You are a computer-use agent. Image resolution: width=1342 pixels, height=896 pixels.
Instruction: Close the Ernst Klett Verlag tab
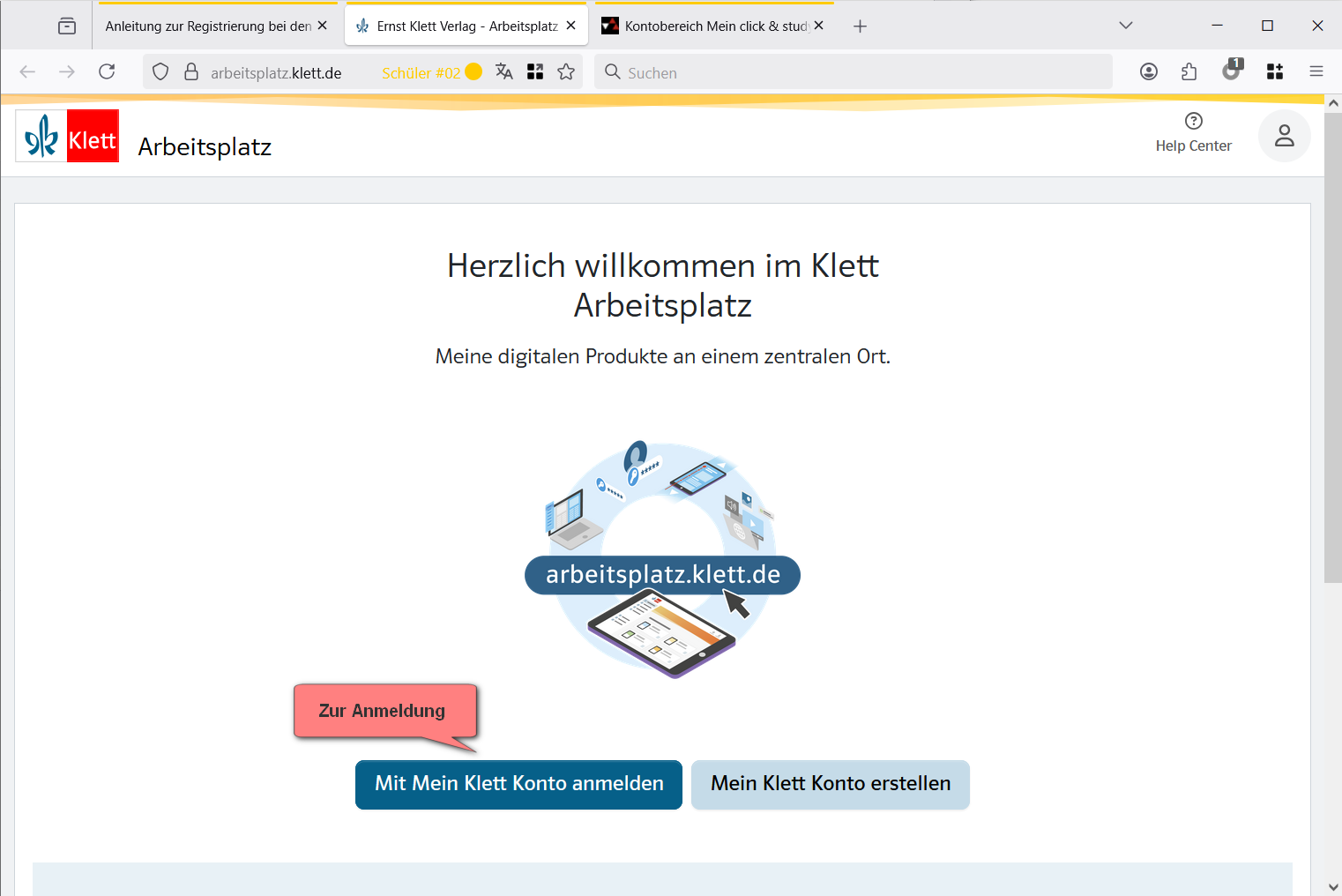pyautogui.click(x=571, y=26)
